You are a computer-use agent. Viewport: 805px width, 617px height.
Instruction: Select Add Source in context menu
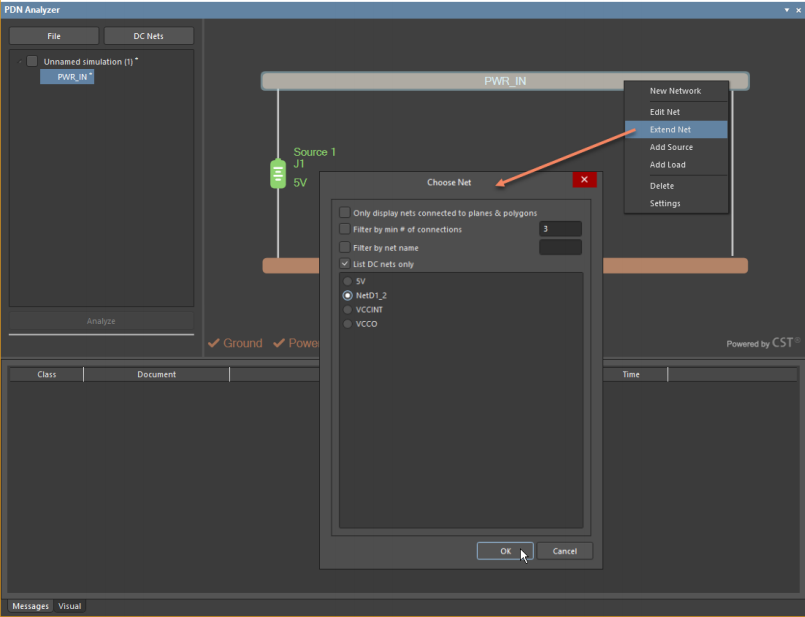[676, 147]
